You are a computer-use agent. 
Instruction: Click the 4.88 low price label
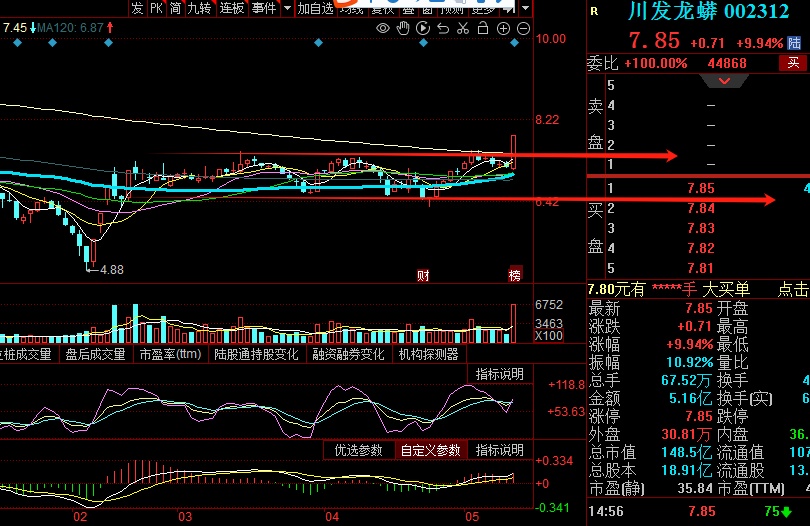coord(112,270)
